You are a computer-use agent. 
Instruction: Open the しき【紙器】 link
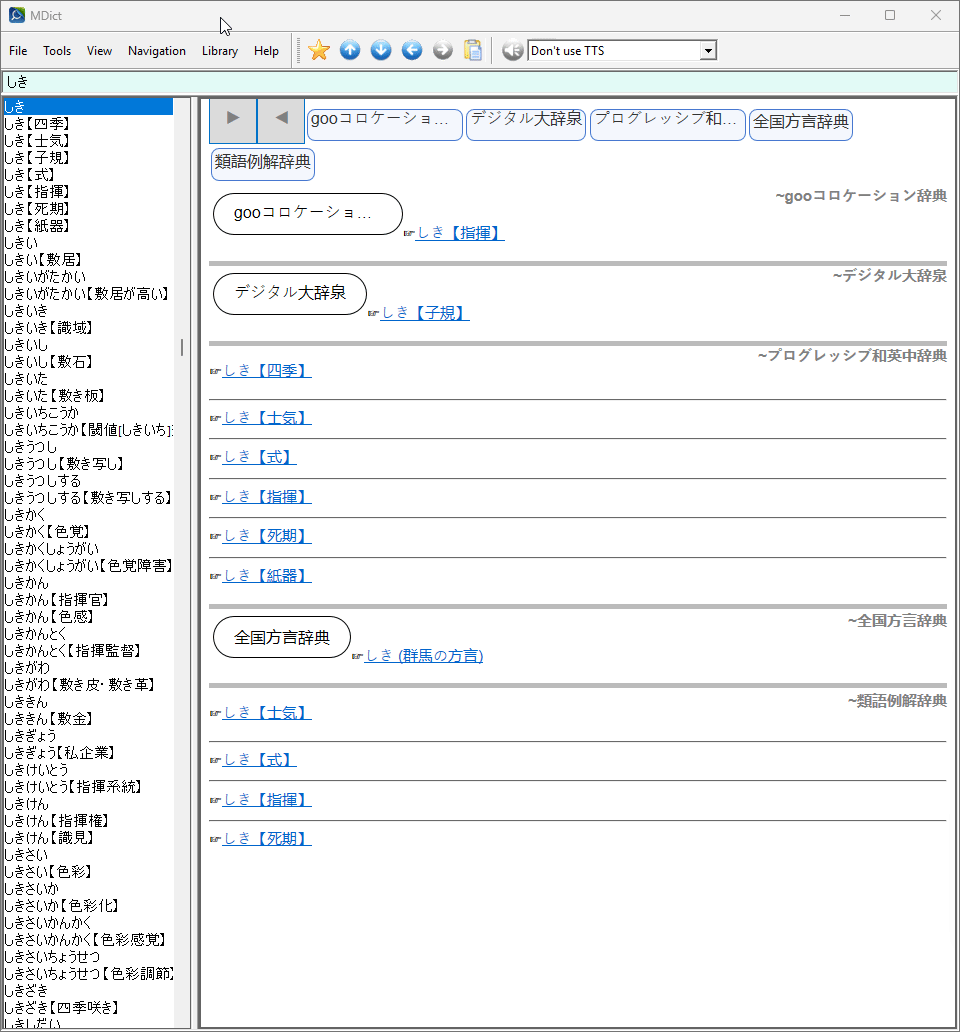266,576
